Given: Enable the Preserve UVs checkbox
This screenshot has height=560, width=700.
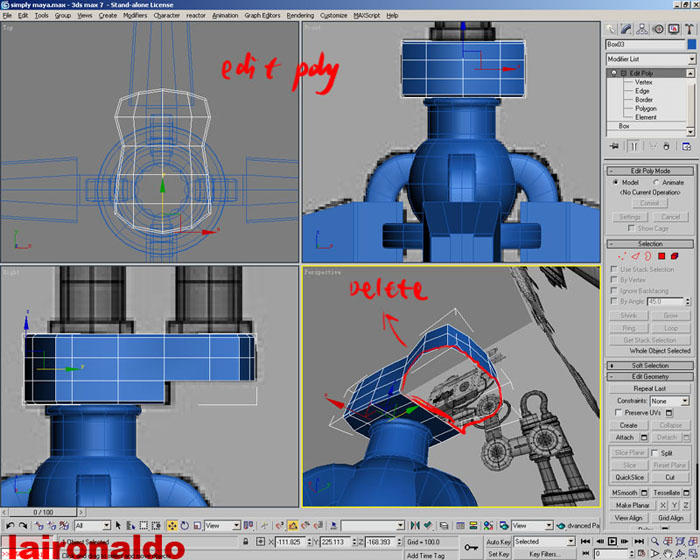Looking at the screenshot, I should coord(616,412).
